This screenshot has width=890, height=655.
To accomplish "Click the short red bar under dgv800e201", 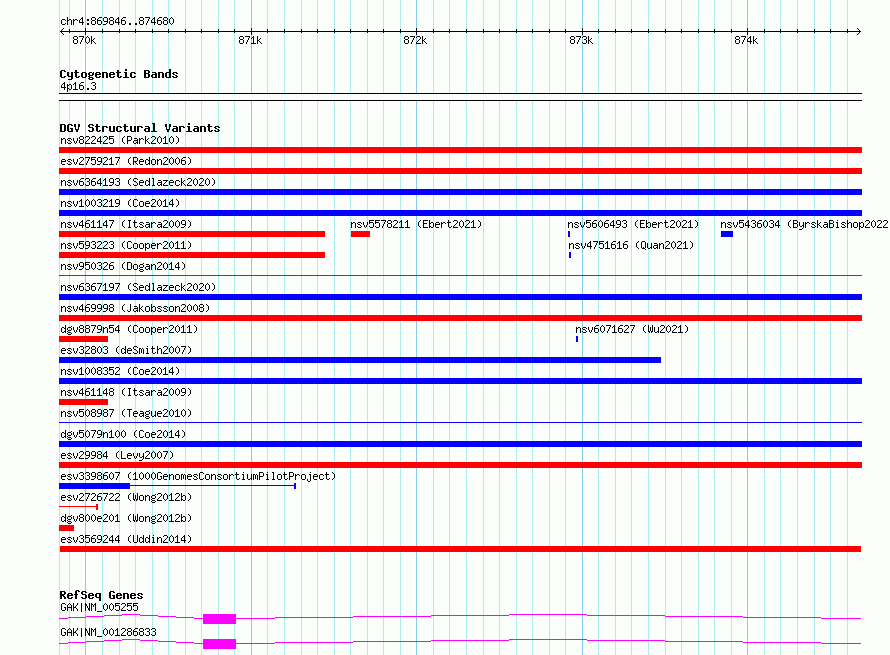I will (66, 528).
